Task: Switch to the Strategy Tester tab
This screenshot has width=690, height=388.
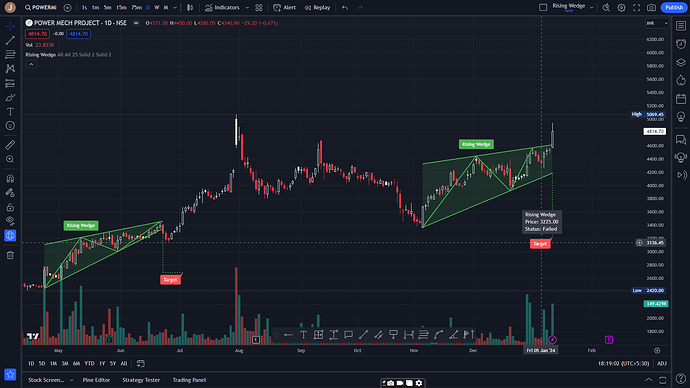Action: tap(141, 380)
